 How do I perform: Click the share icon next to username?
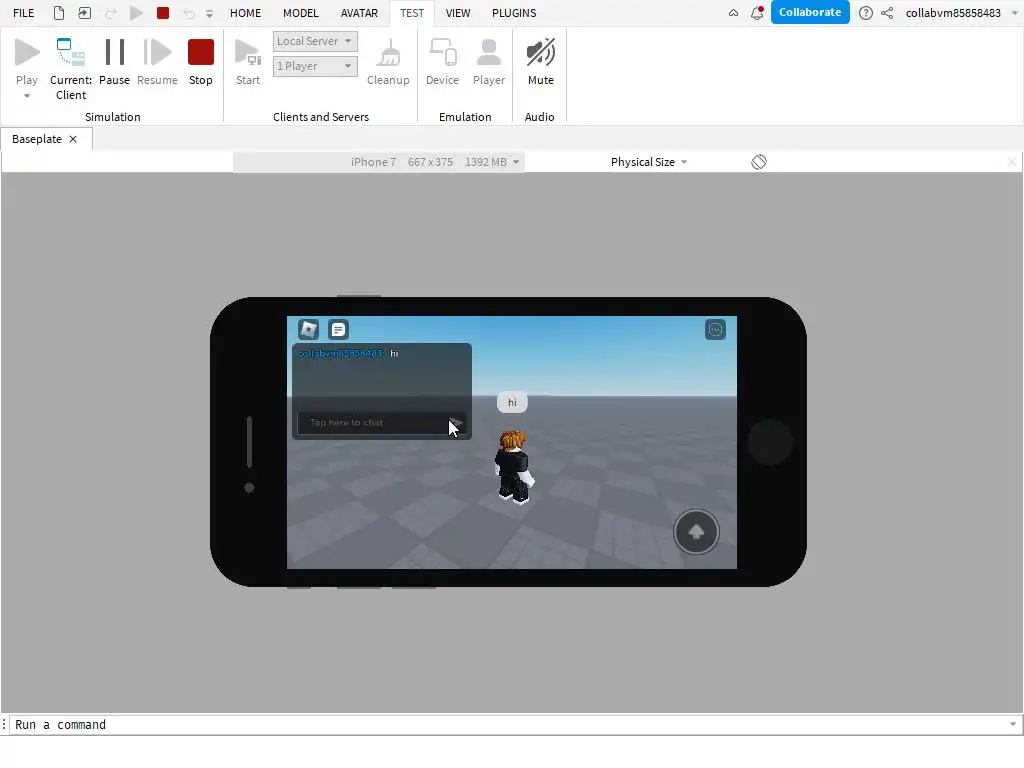point(887,13)
